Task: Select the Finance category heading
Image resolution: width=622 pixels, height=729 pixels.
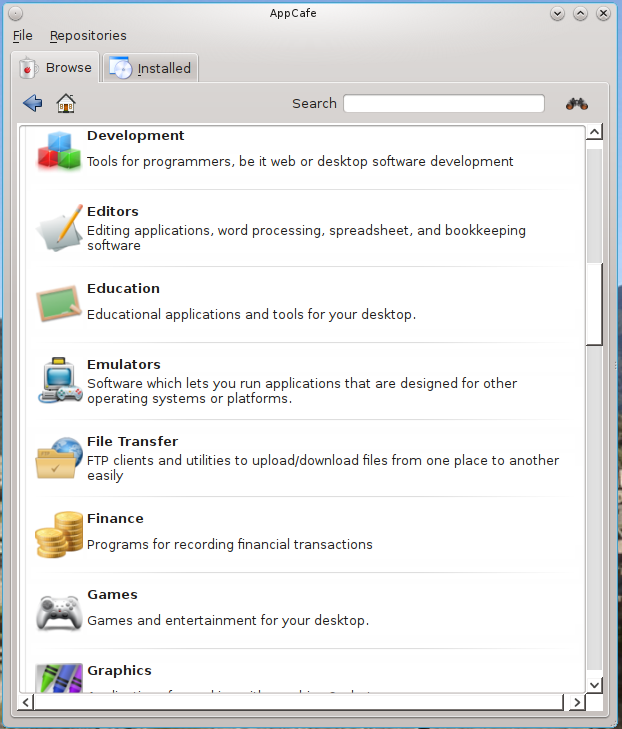Action: (x=115, y=518)
